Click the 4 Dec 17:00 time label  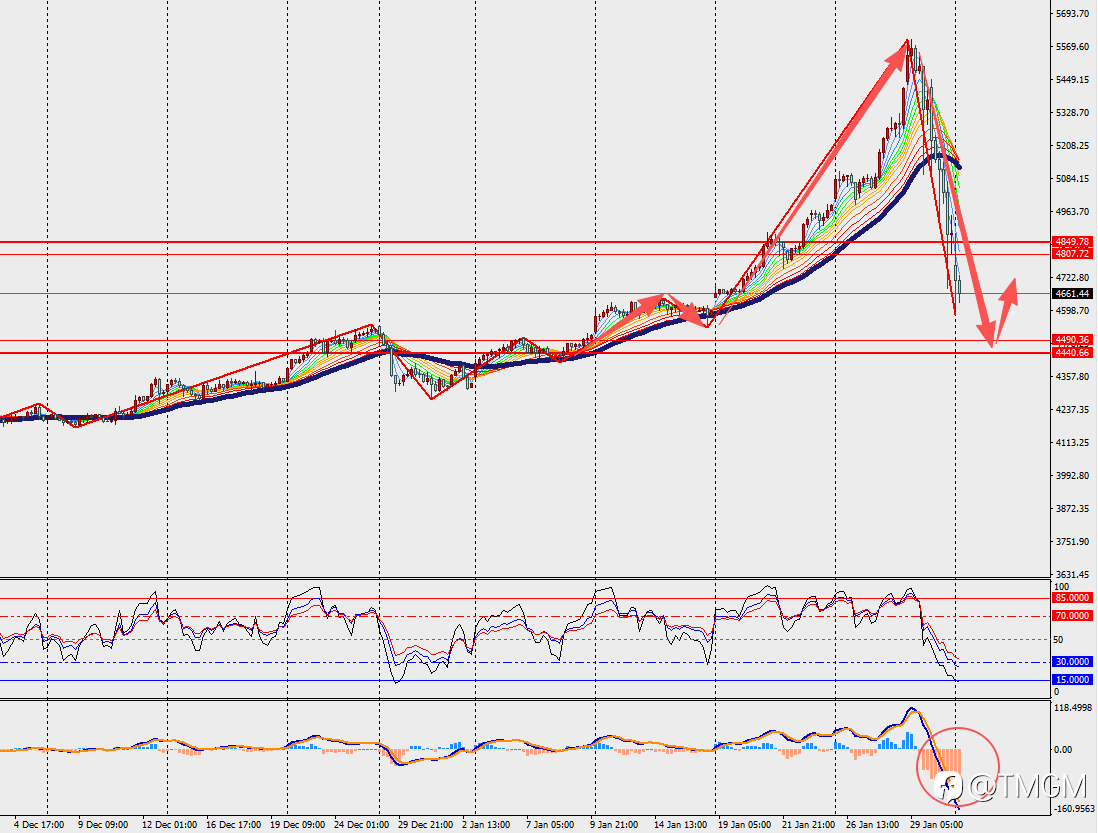click(x=39, y=825)
